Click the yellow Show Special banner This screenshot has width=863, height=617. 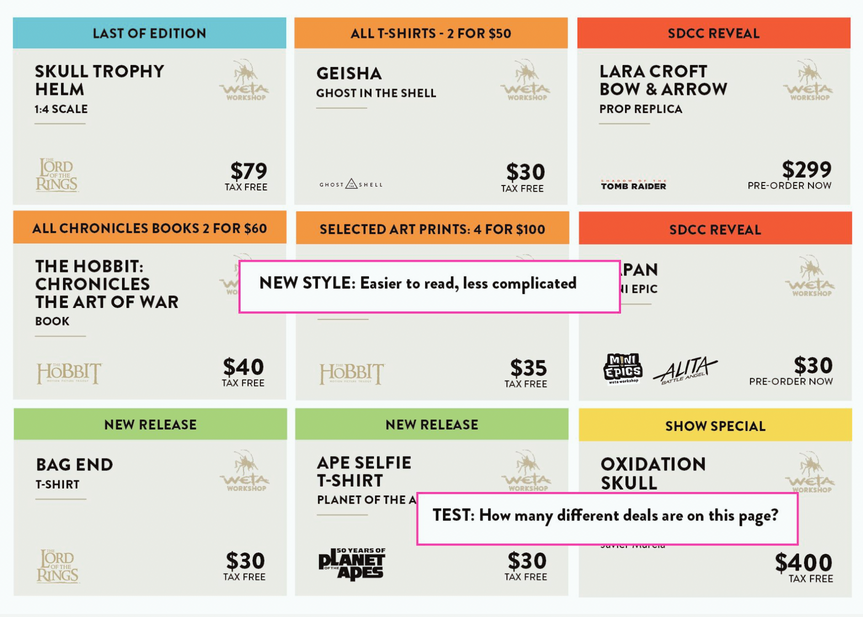715,426
